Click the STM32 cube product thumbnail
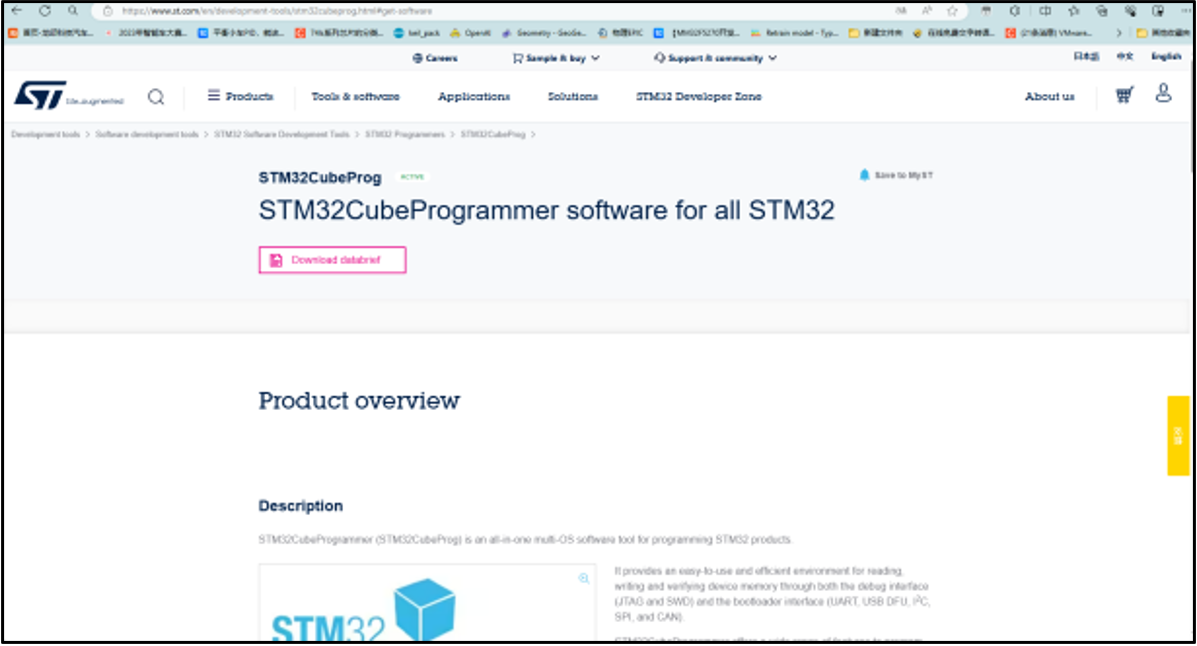 (x=427, y=603)
